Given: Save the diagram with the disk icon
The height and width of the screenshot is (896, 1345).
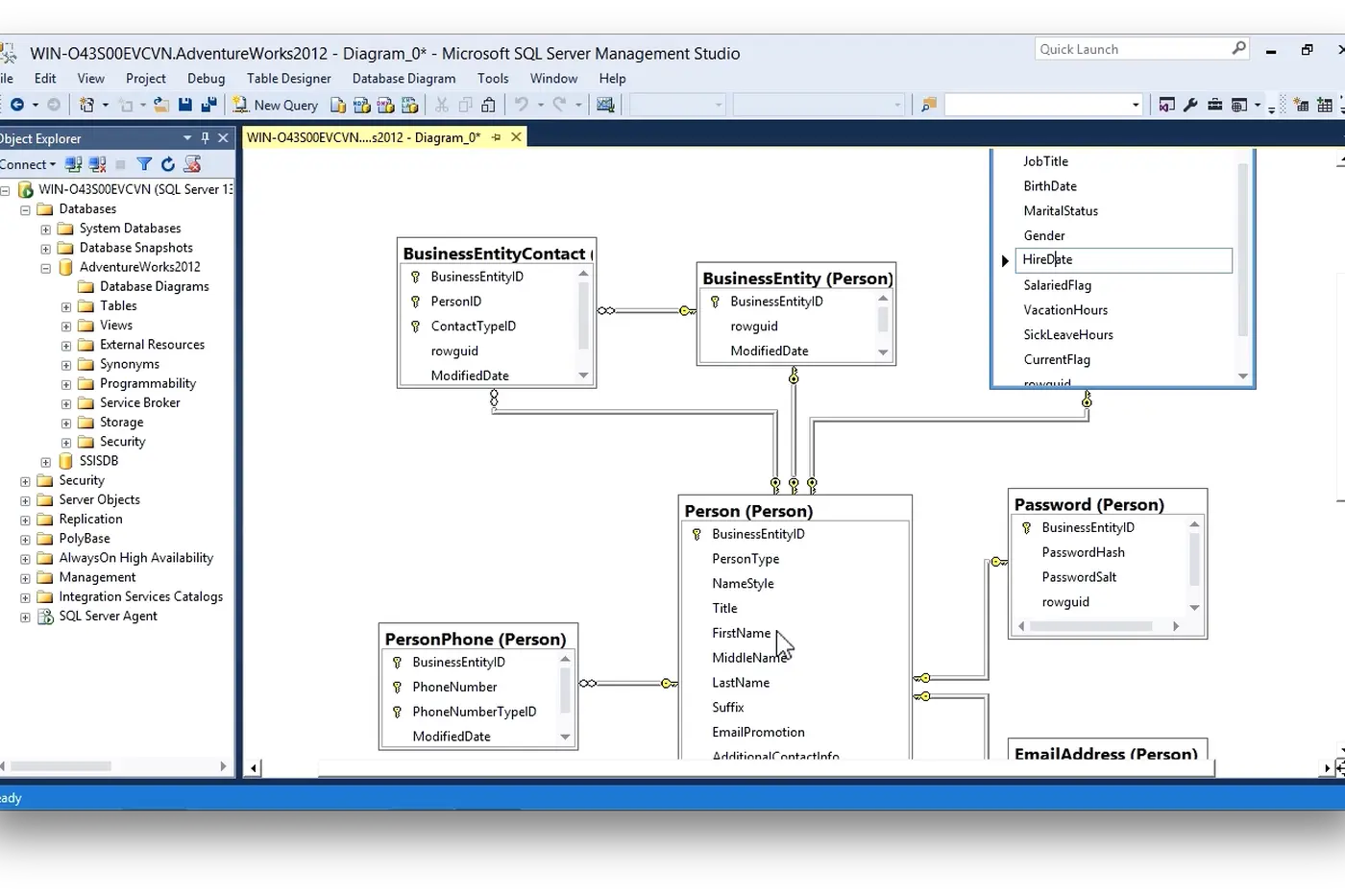Looking at the screenshot, I should click(x=185, y=105).
